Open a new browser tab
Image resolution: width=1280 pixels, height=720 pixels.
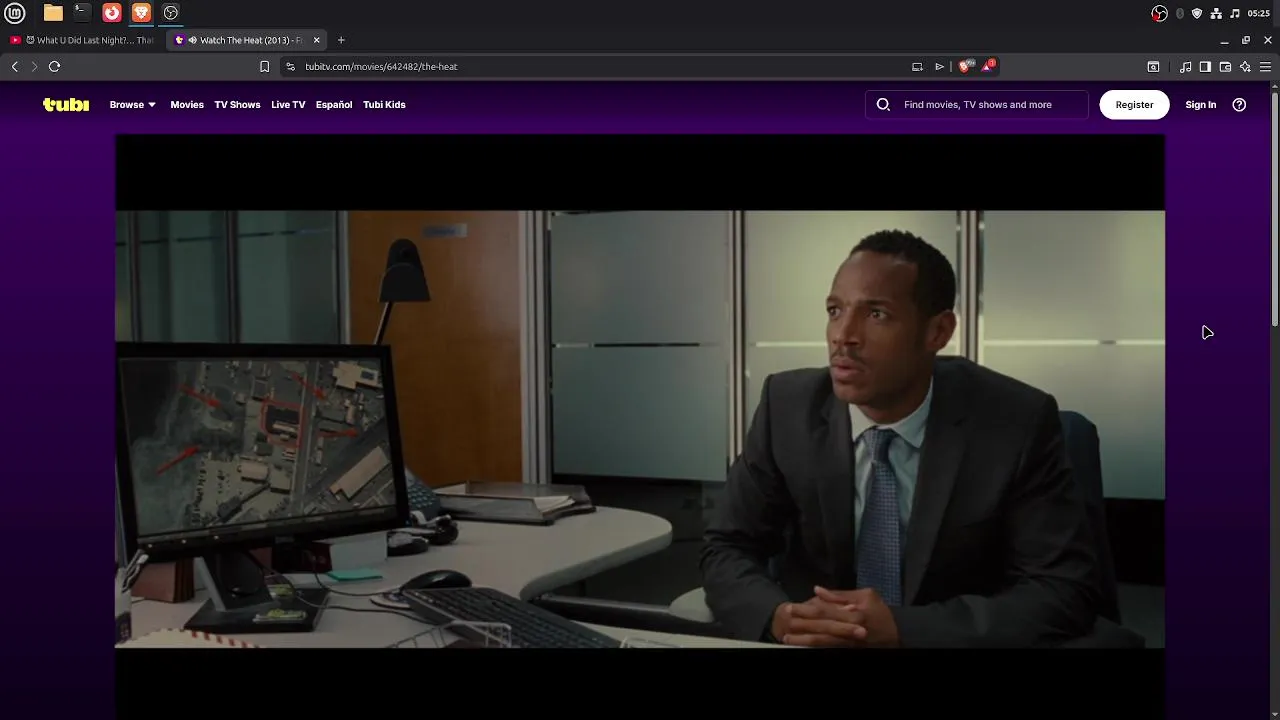[x=341, y=40]
